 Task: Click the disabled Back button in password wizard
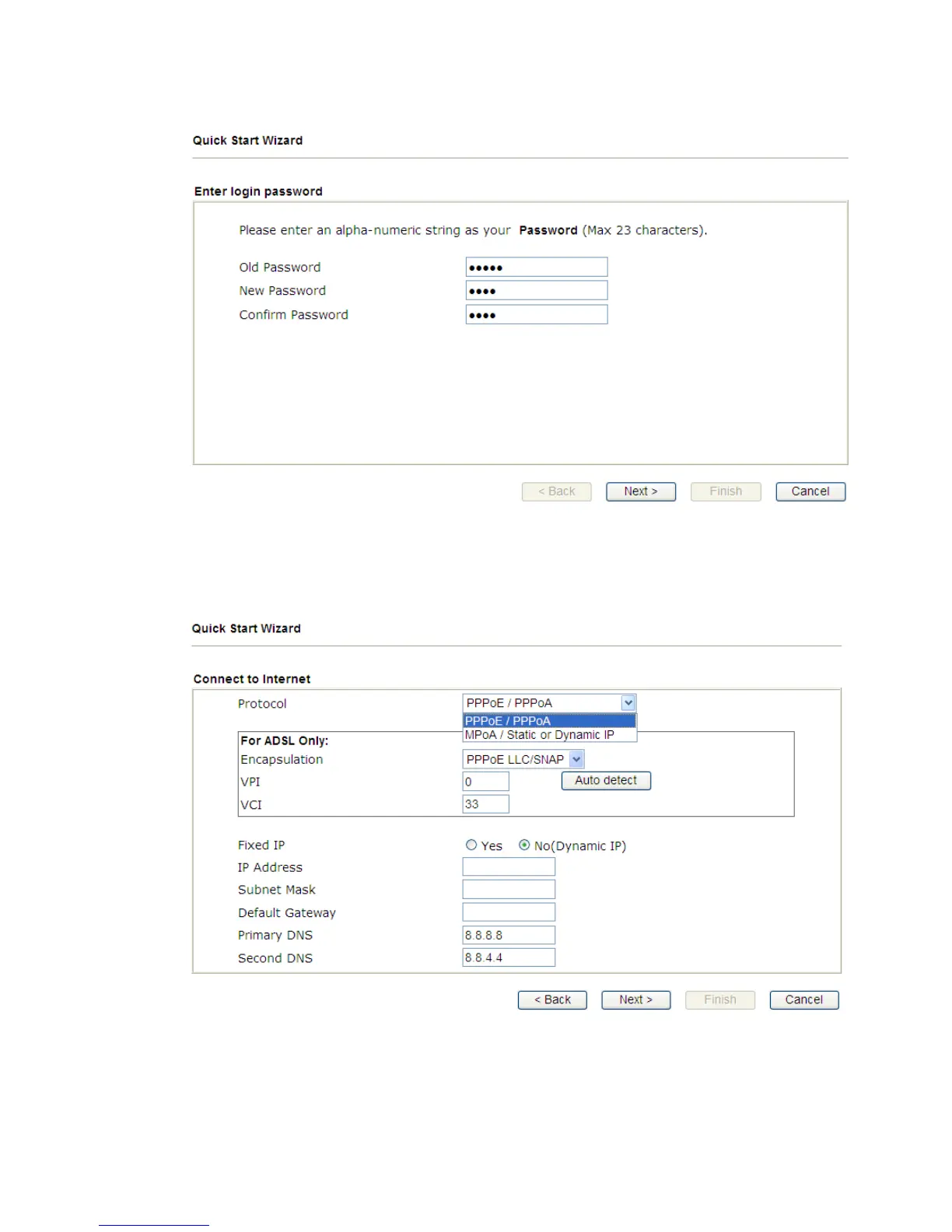tap(557, 492)
